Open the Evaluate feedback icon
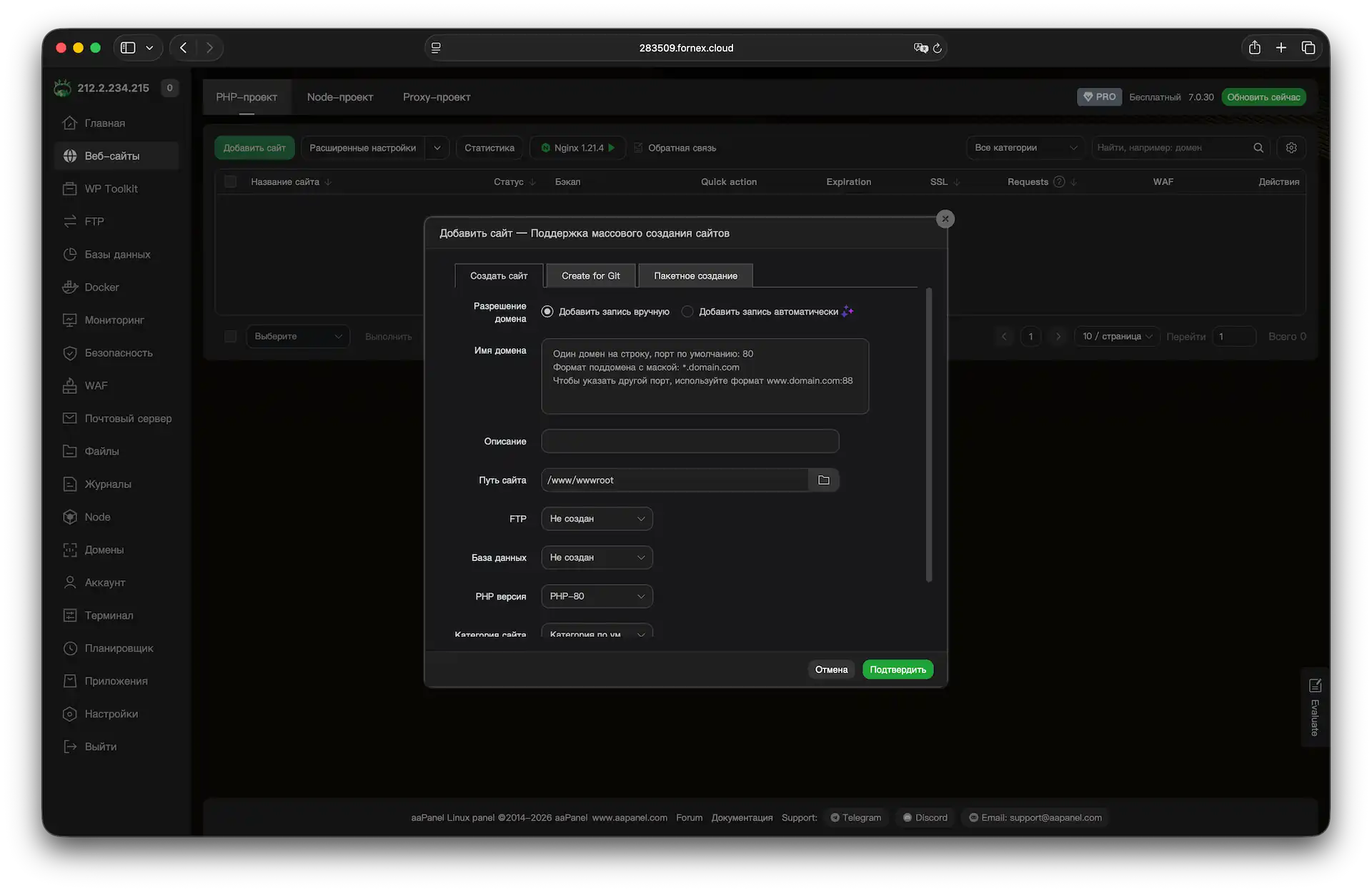The image size is (1372, 892). pos(1315,686)
